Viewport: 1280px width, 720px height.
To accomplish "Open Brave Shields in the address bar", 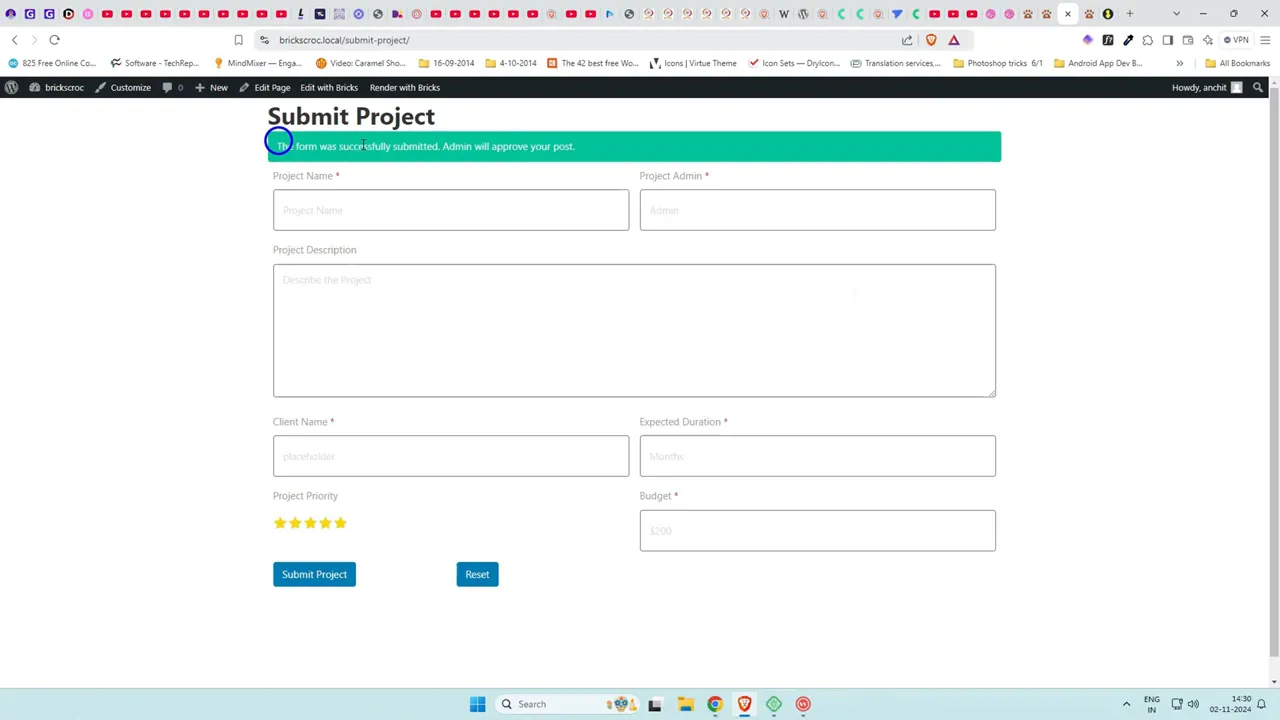I will [930, 40].
